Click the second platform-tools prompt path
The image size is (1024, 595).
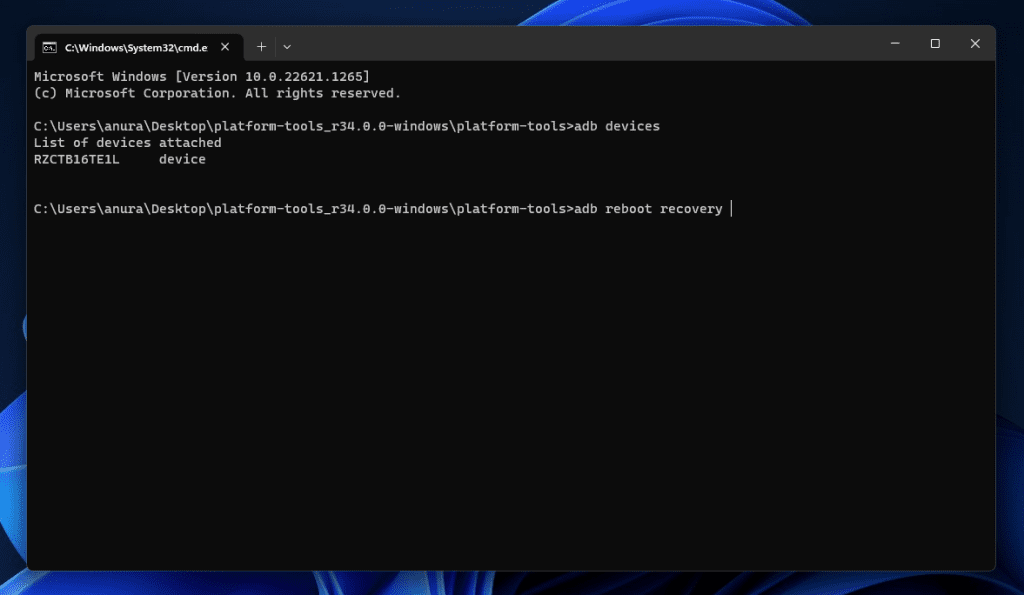click(x=300, y=209)
